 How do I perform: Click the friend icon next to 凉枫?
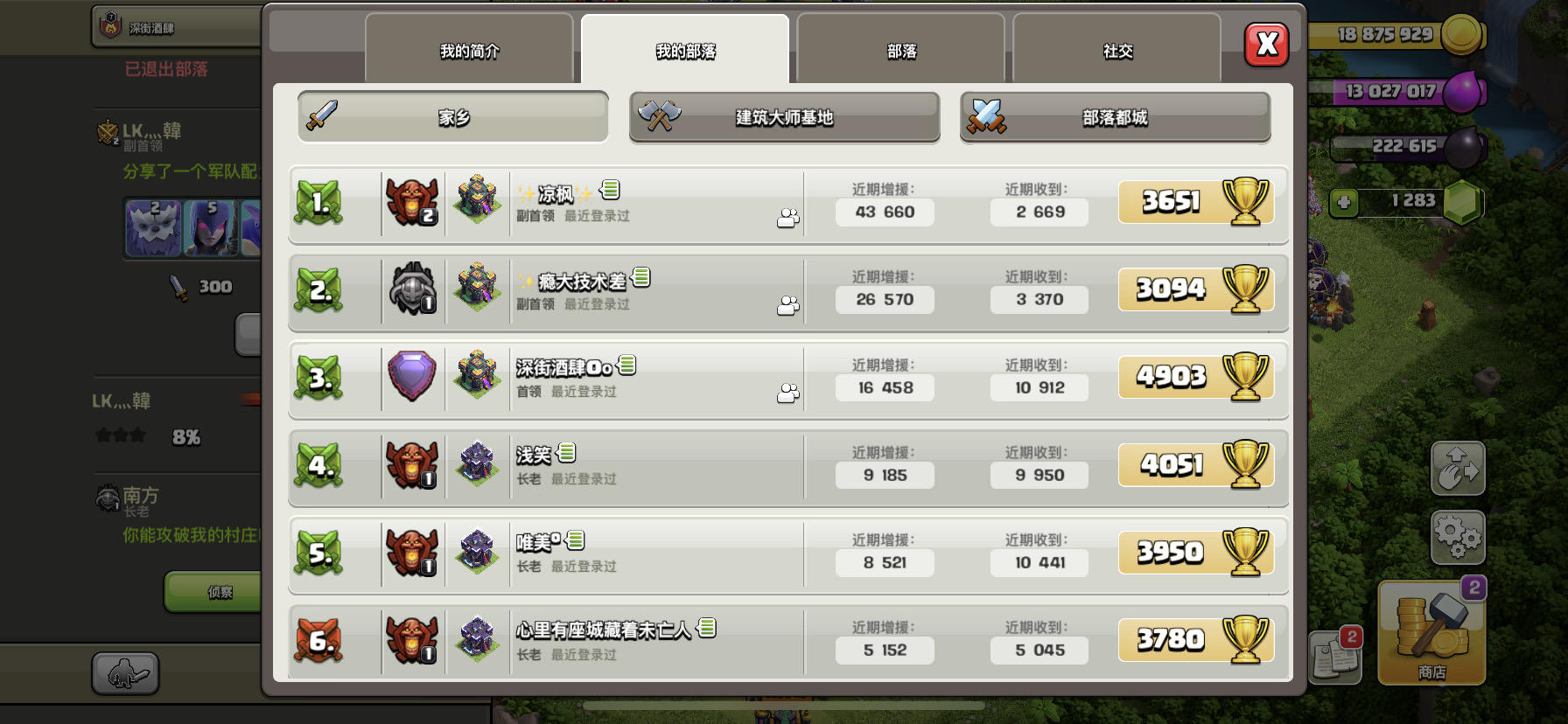pos(788,218)
